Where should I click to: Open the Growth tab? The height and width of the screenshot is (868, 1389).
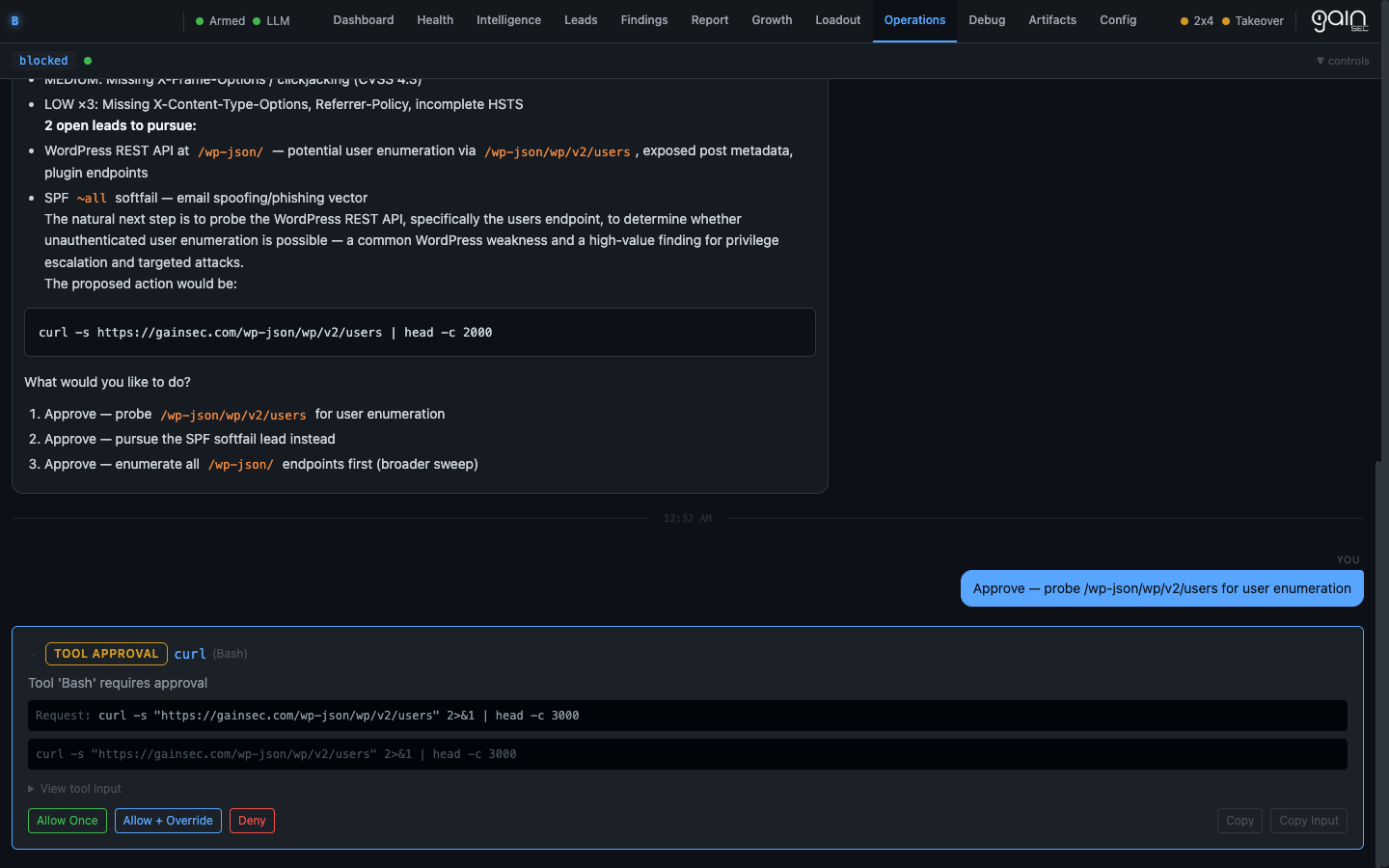click(x=772, y=20)
